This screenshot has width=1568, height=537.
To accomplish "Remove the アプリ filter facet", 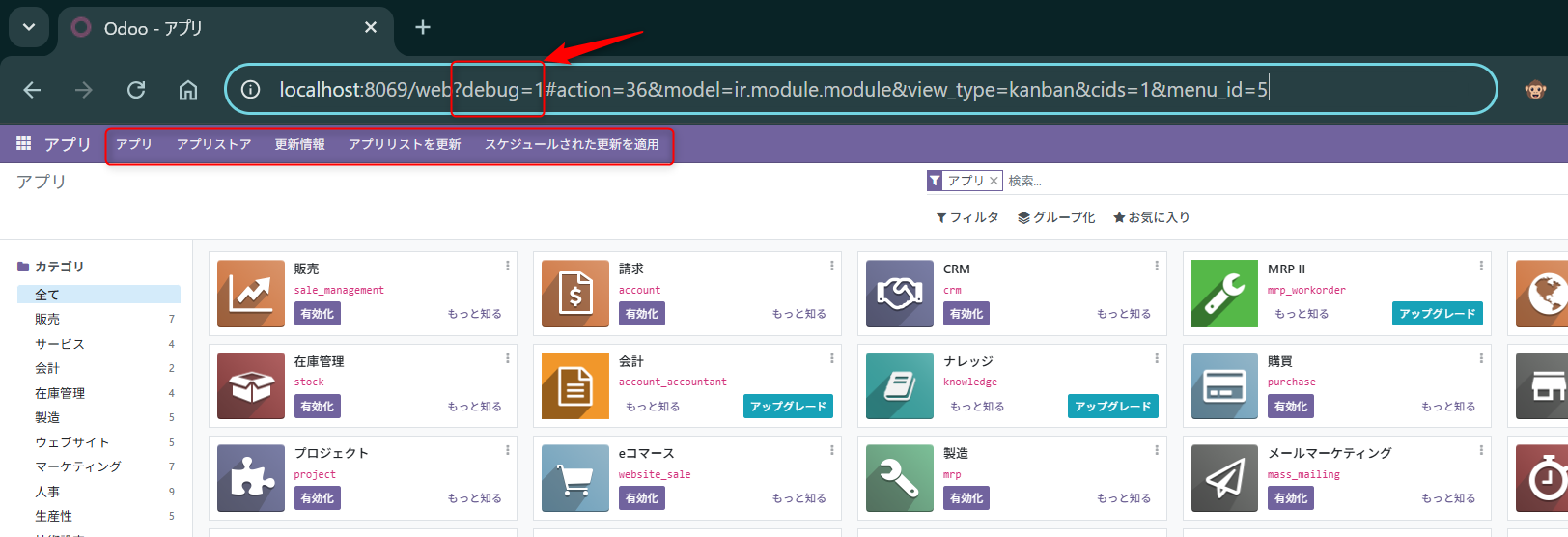I will tap(994, 181).
